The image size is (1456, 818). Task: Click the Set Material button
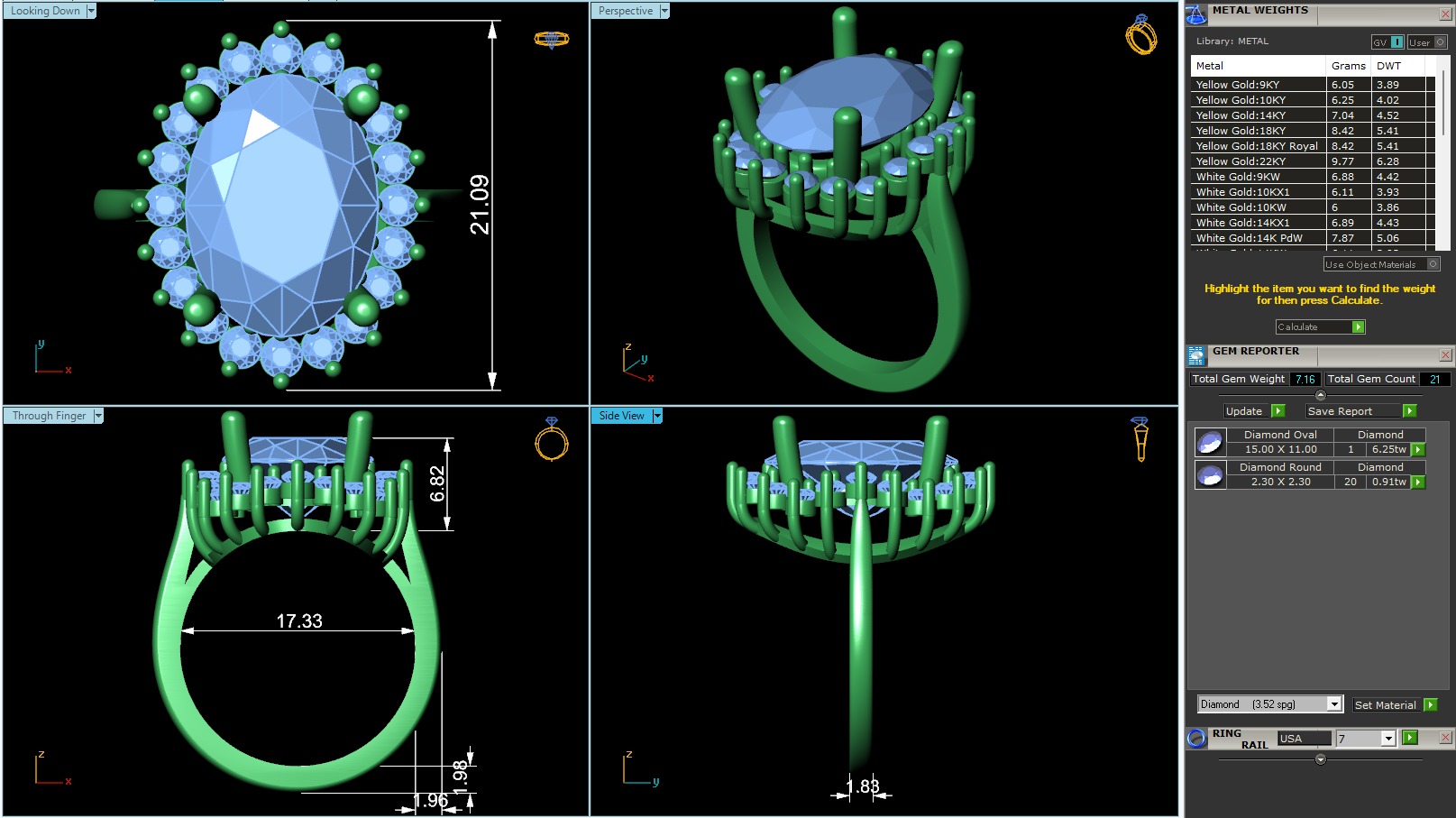point(1387,704)
